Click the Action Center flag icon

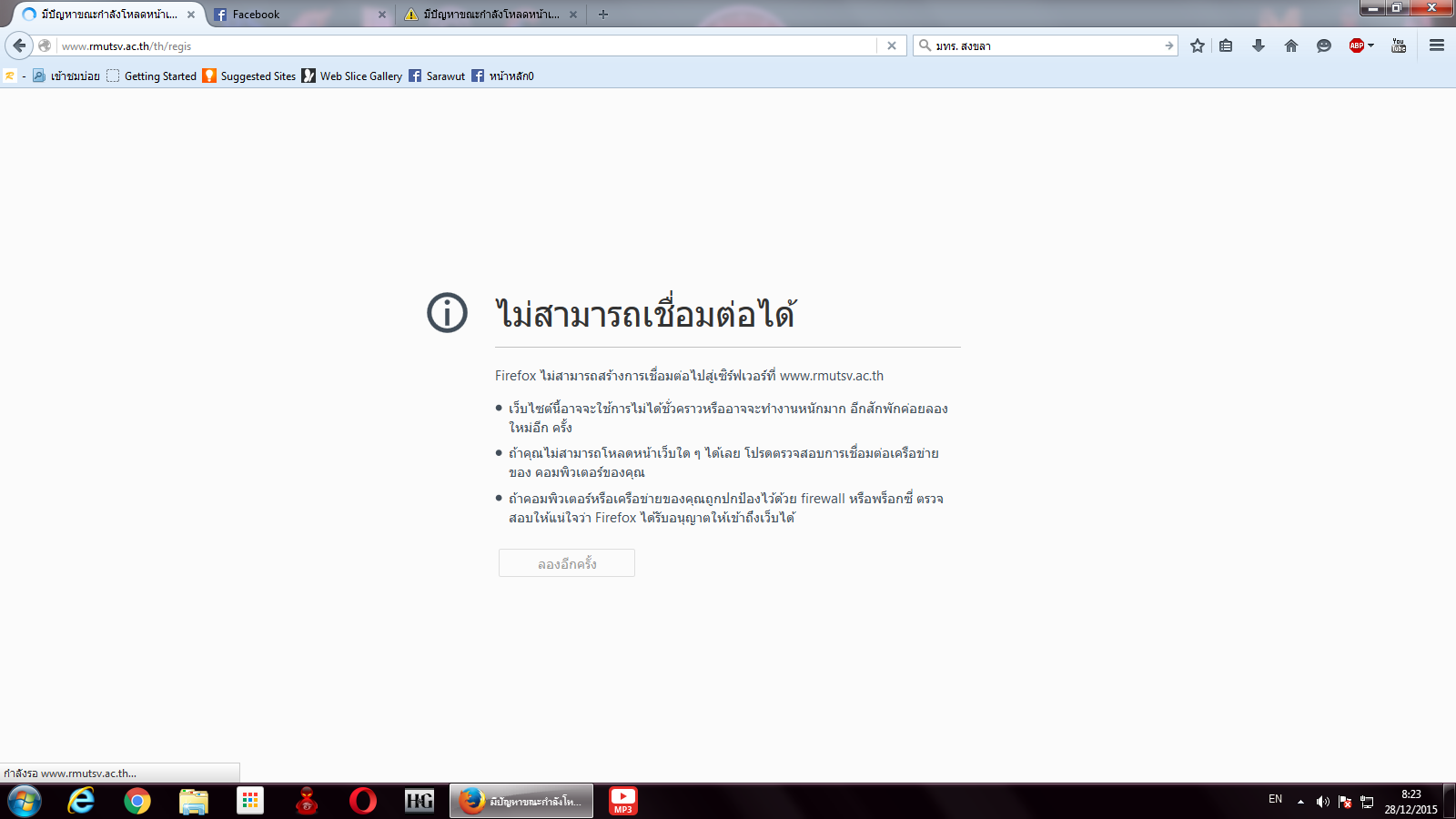click(x=1345, y=802)
